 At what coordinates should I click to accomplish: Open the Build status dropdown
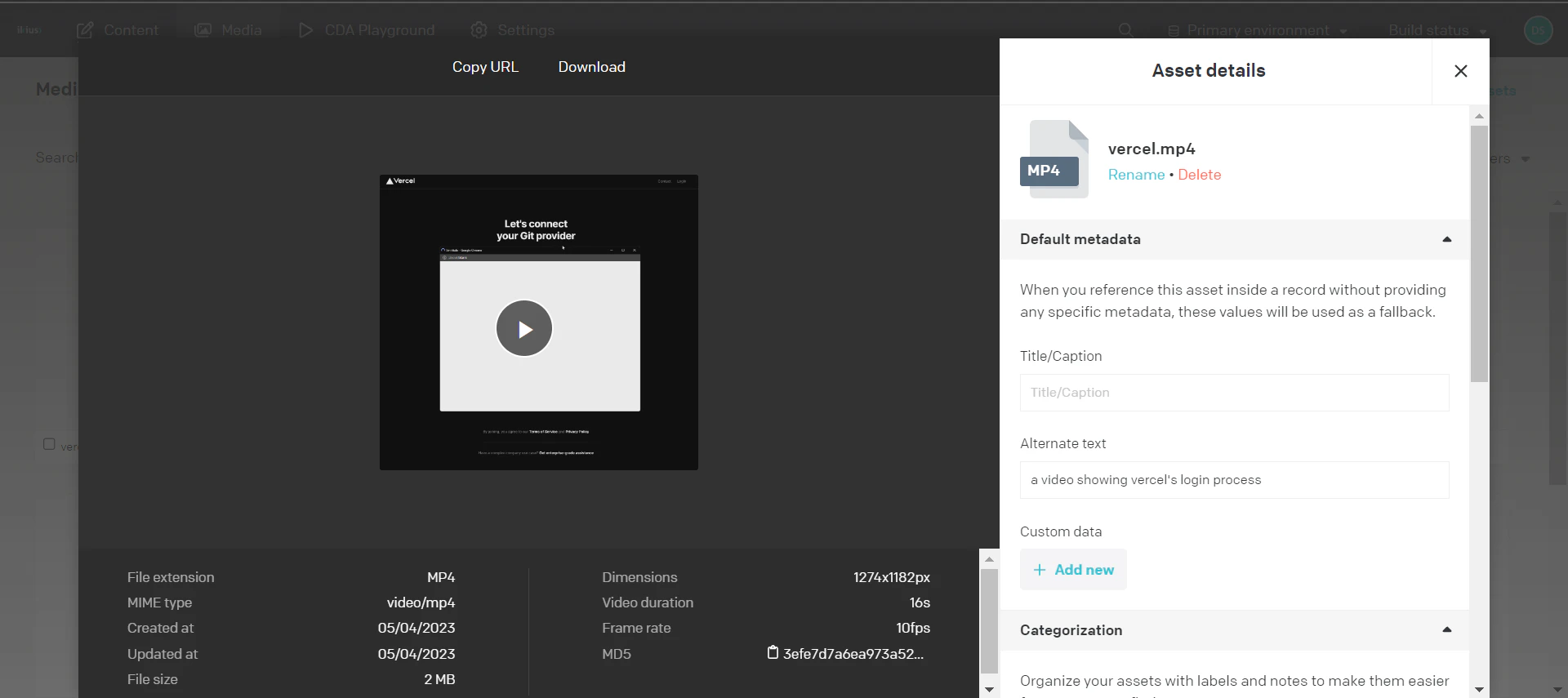pos(1437,30)
